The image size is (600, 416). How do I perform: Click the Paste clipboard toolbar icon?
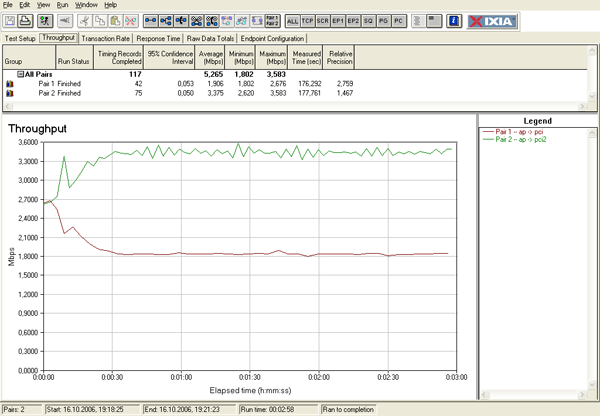115,21
